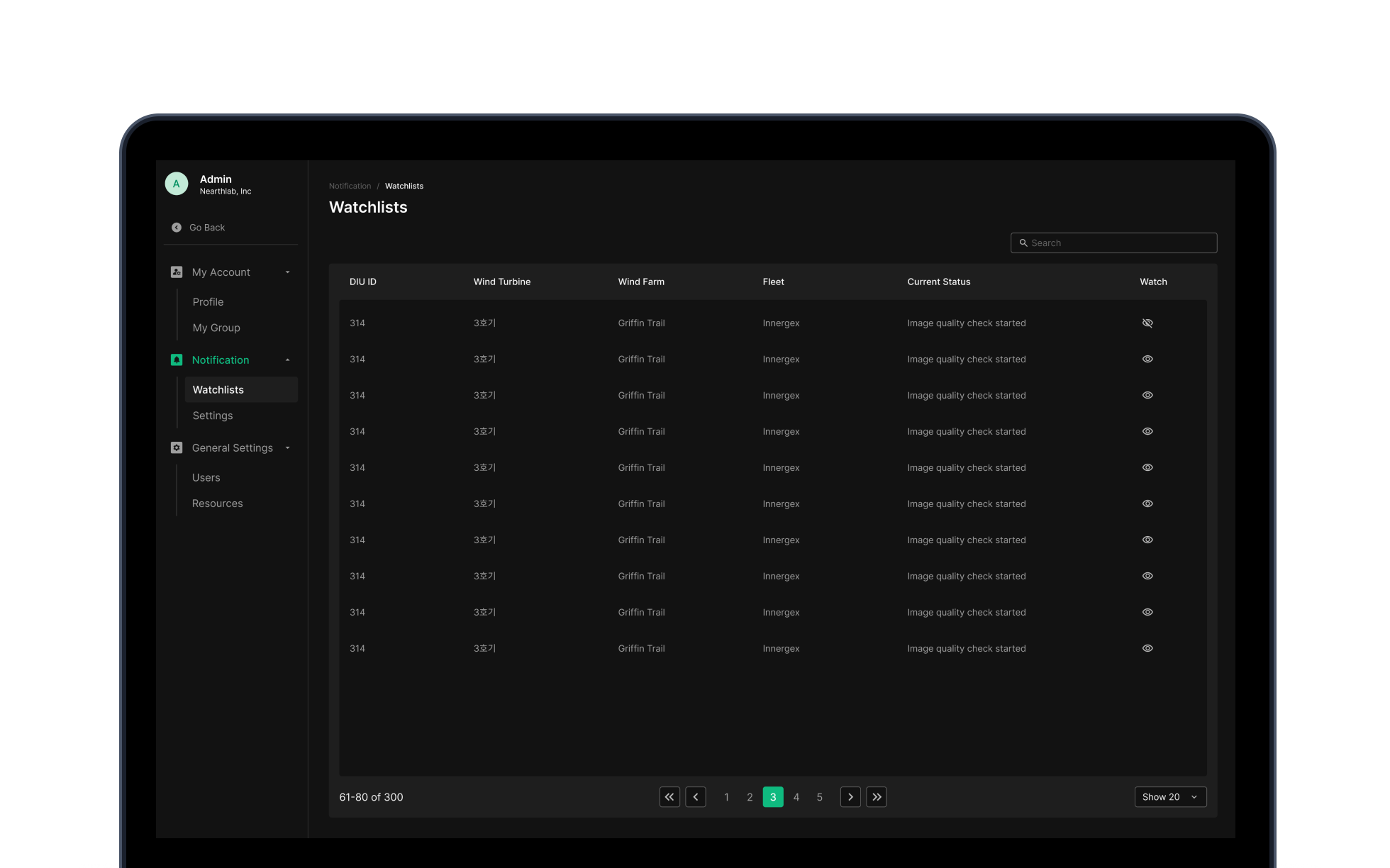1390x868 pixels.
Task: Jump to last page with double-right arrow
Action: tap(877, 796)
